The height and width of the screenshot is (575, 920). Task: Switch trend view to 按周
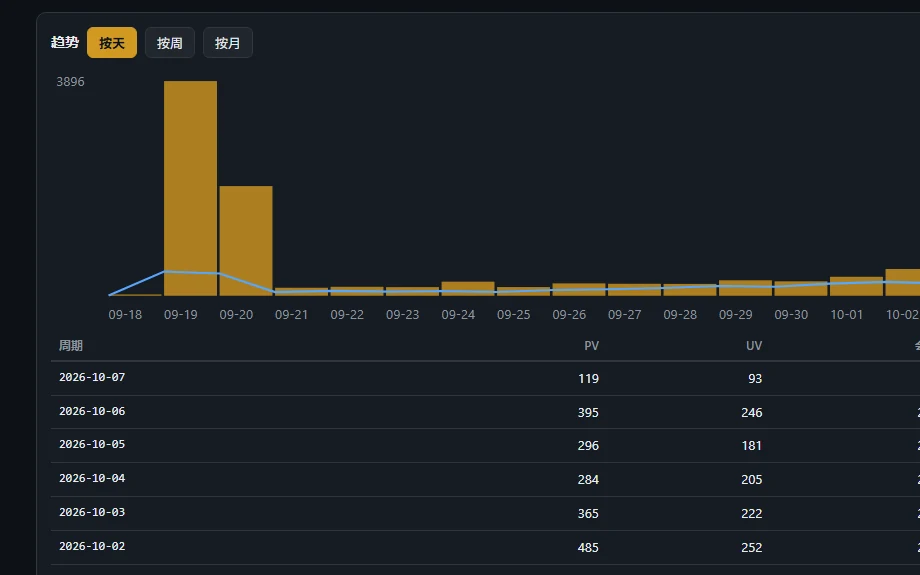click(x=170, y=43)
